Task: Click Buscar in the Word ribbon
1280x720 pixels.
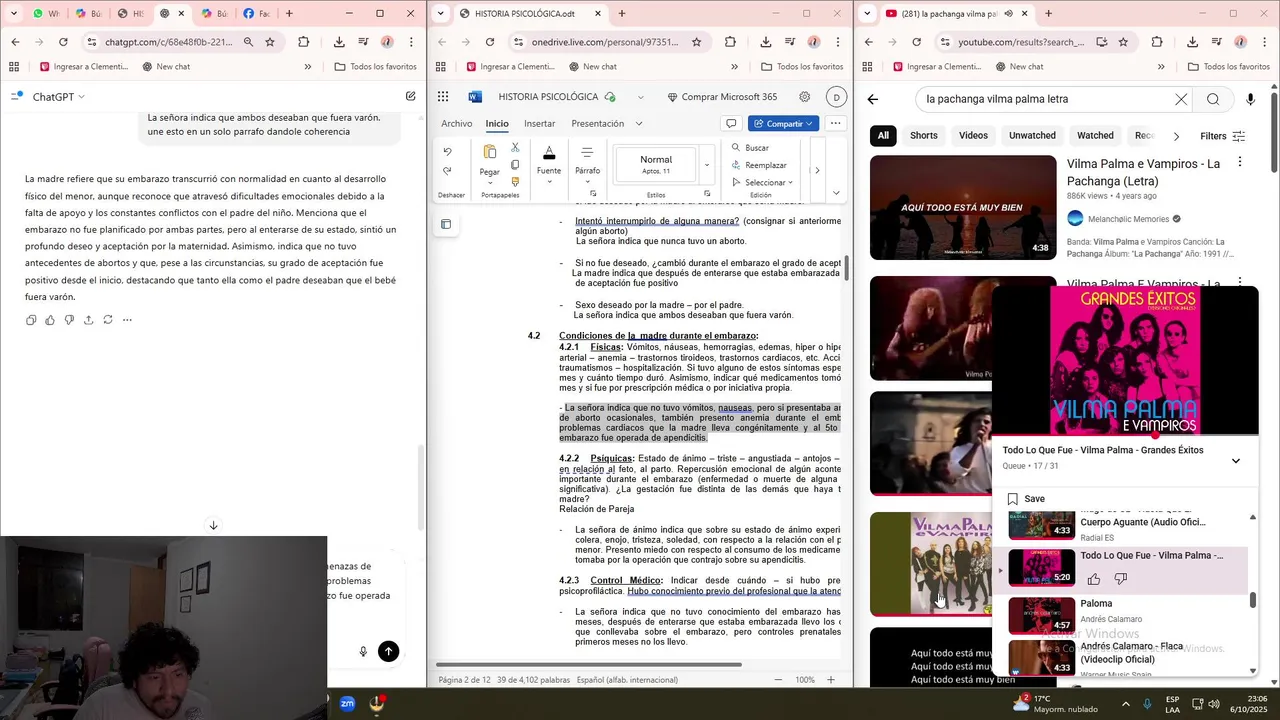Action: point(750,148)
